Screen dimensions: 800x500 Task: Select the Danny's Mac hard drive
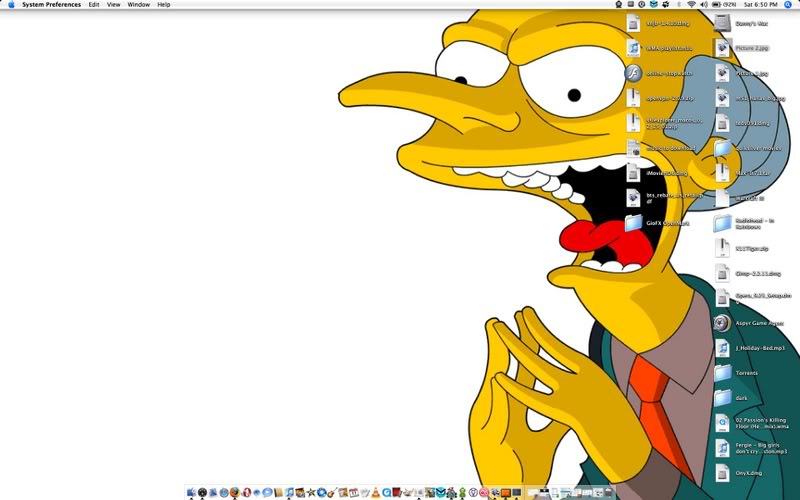722,23
